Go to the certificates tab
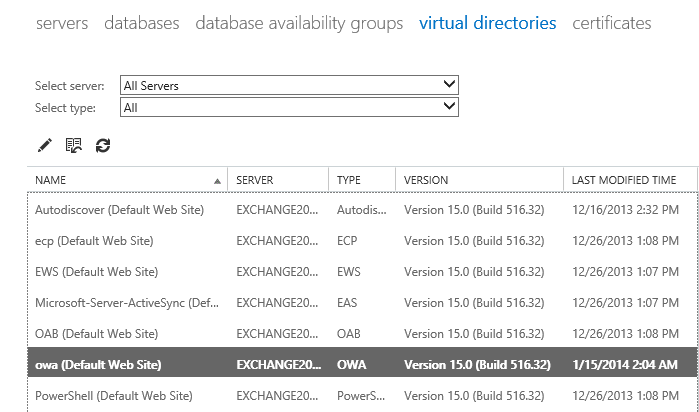This screenshot has height=412, width=699. [x=611, y=23]
